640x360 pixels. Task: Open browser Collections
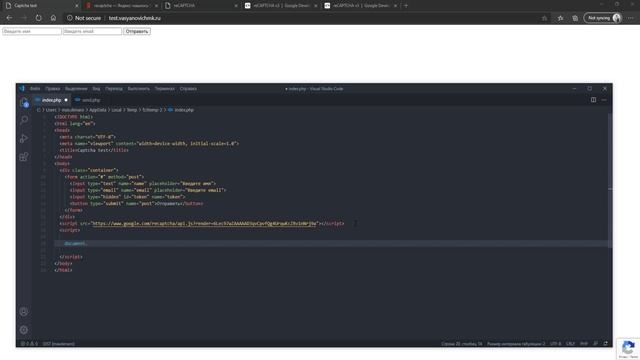pos(575,18)
